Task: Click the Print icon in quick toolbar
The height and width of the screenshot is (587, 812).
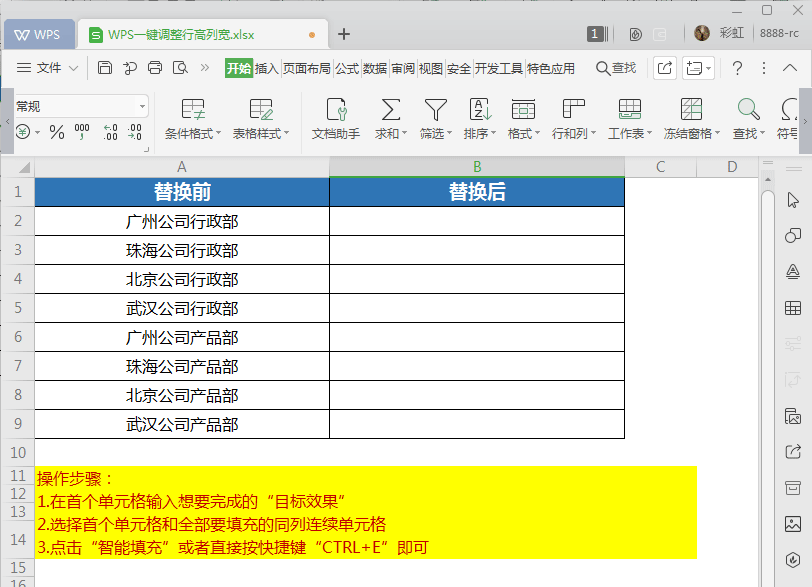Action: tap(155, 68)
